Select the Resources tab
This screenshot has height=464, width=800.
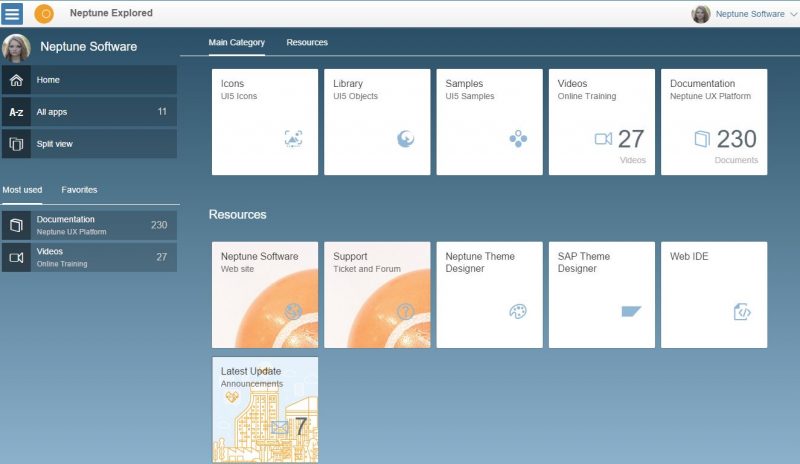click(x=307, y=42)
